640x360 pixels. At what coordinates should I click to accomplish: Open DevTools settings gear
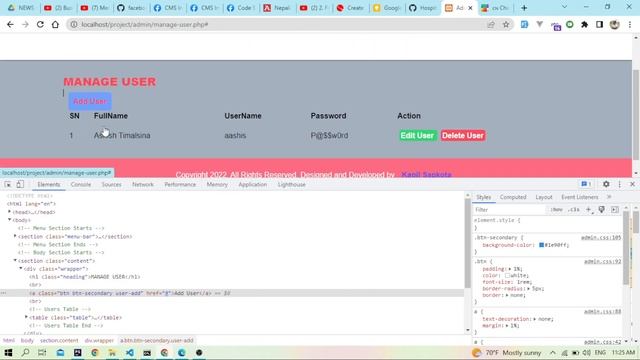pyautogui.click(x=606, y=184)
